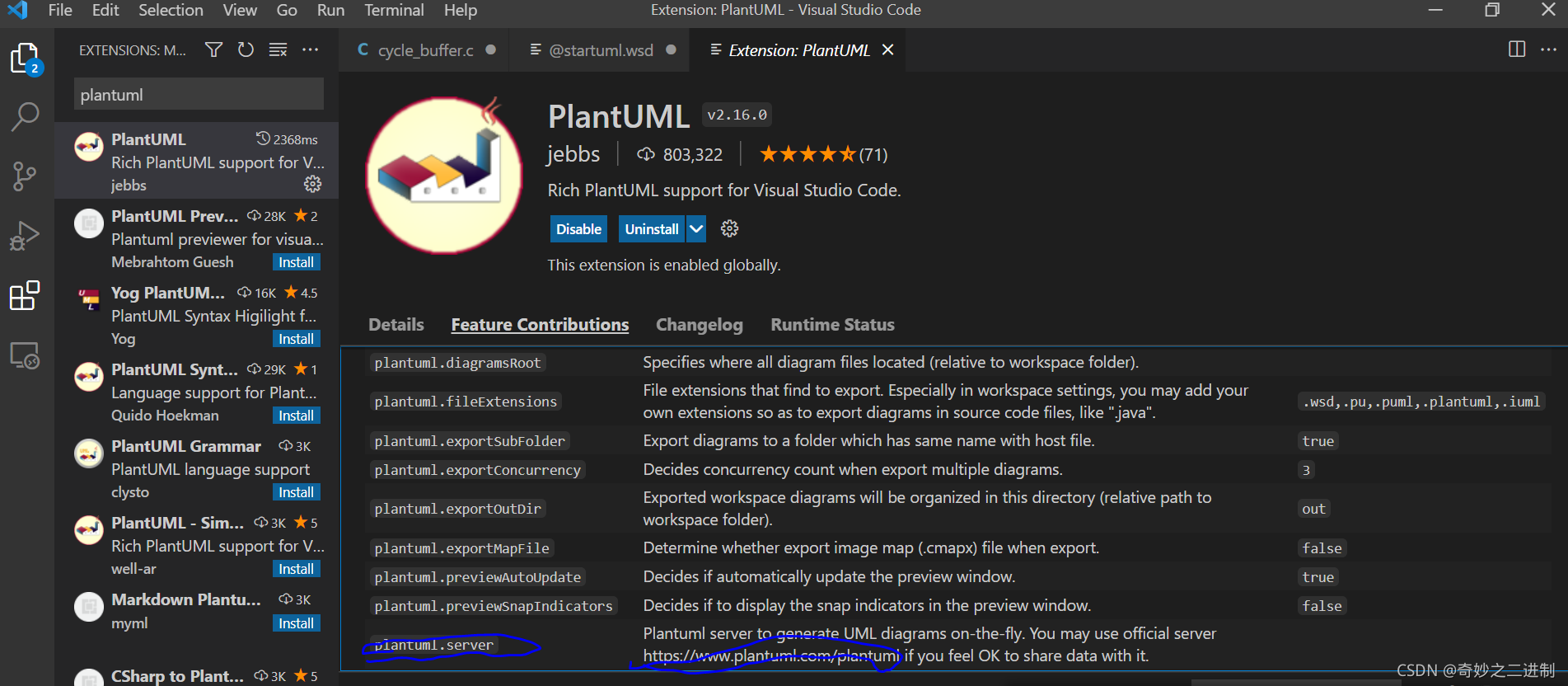Image resolution: width=1568 pixels, height=686 pixels.
Task: Click the plantuml.exportMapFile setting name
Action: tap(461, 548)
